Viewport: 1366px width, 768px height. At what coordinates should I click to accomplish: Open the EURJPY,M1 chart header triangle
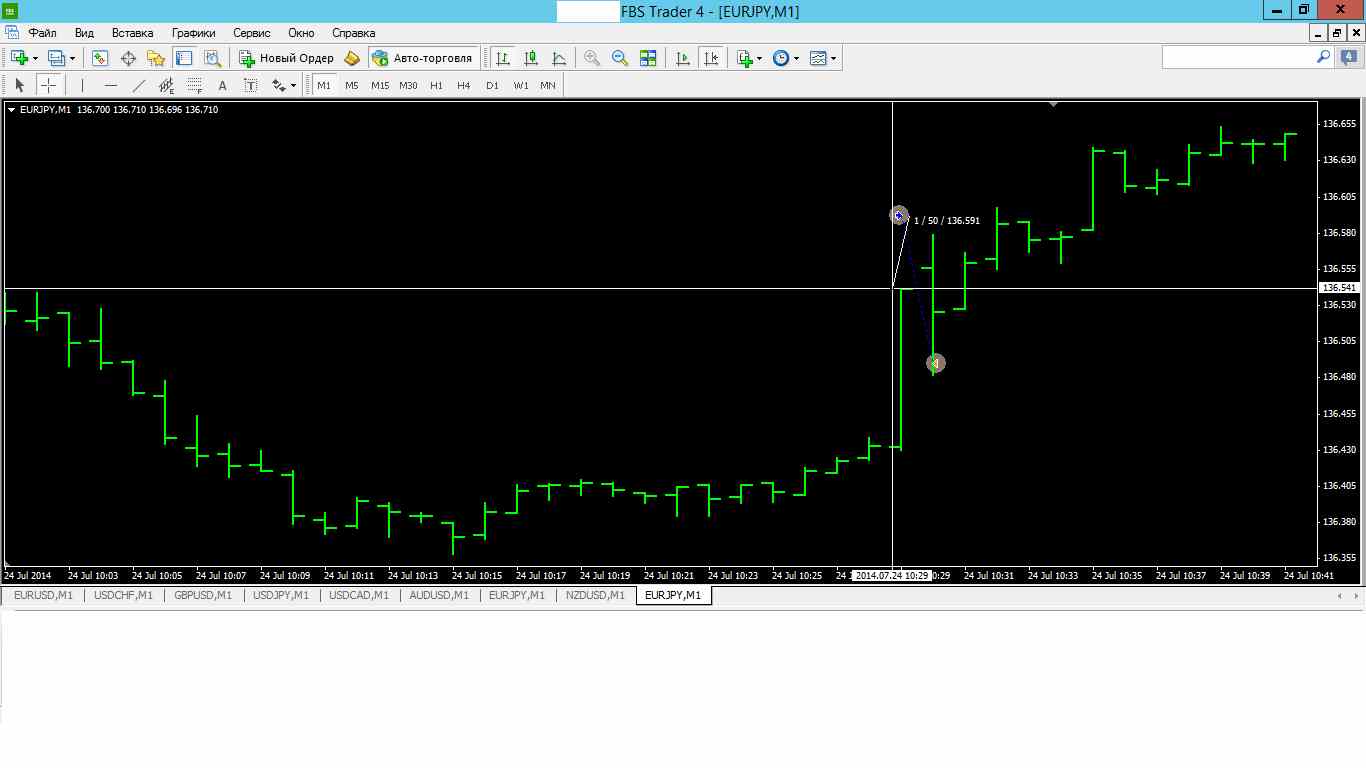(x=11, y=110)
